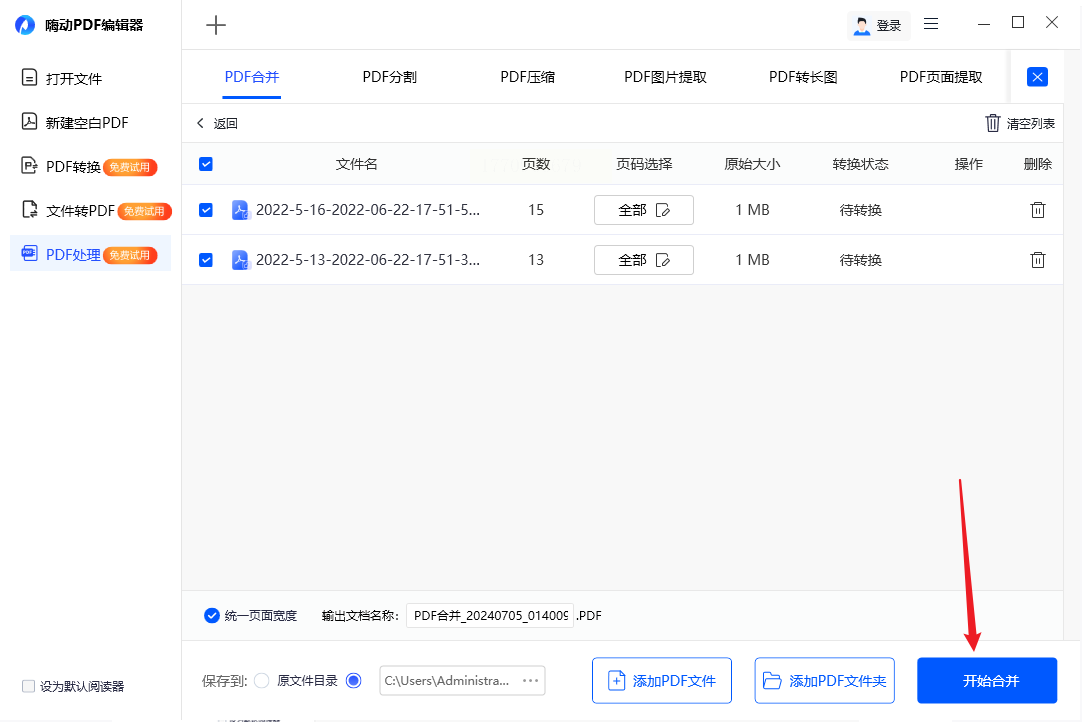Click the output document name field
The image size is (1082, 722).
click(x=490, y=616)
